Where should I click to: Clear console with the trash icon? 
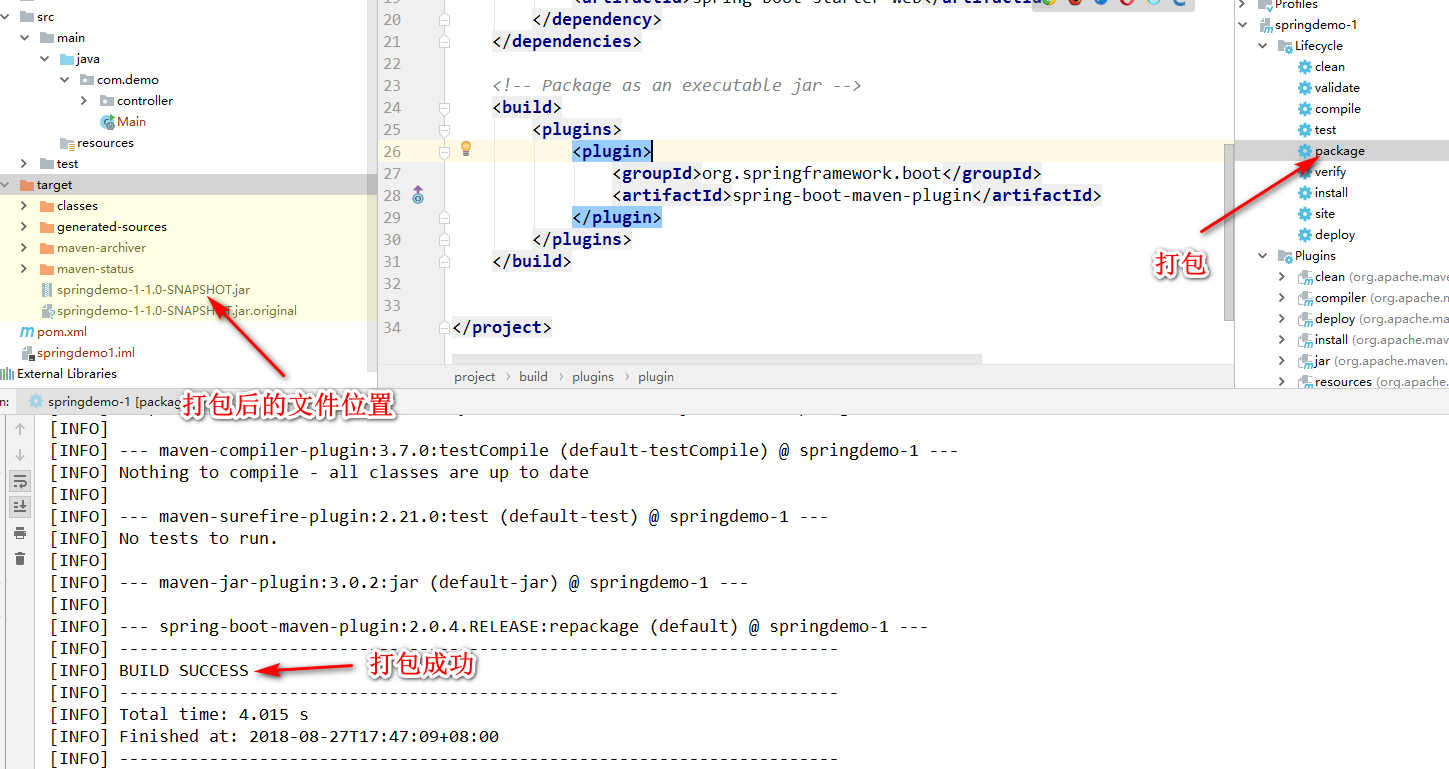(19, 558)
